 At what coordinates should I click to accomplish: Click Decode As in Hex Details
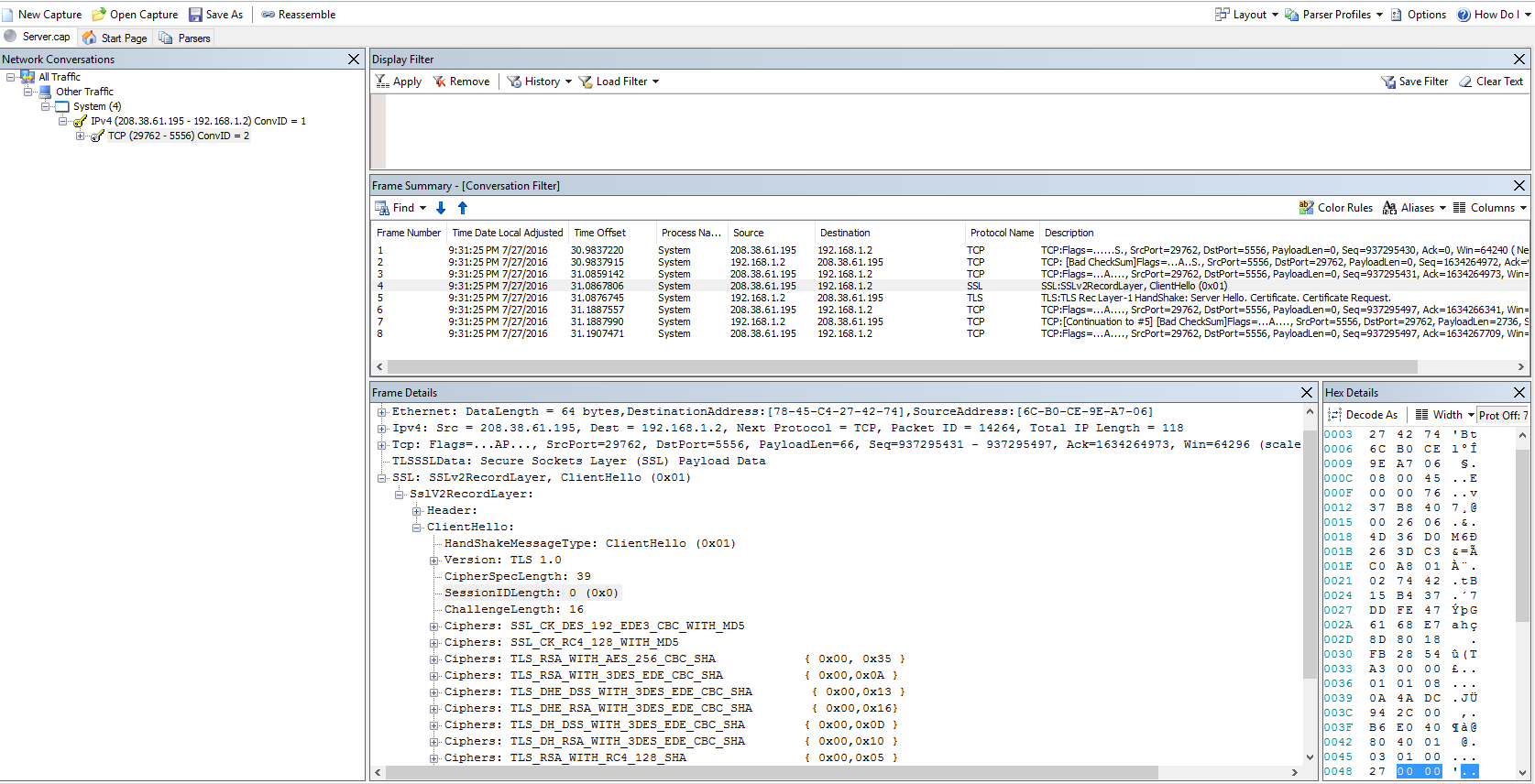tap(1364, 415)
